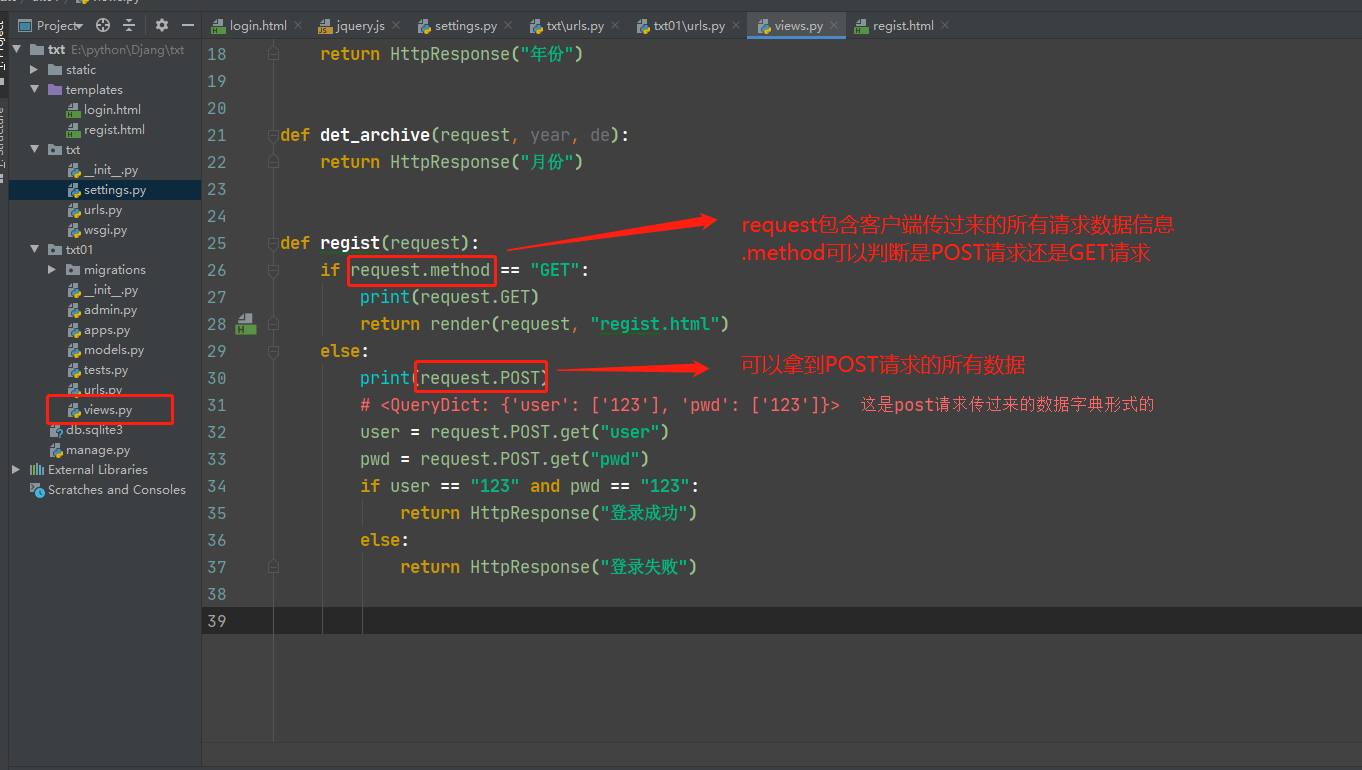1362x770 pixels.
Task: Expand the migrations folder arrow
Action: (52, 269)
